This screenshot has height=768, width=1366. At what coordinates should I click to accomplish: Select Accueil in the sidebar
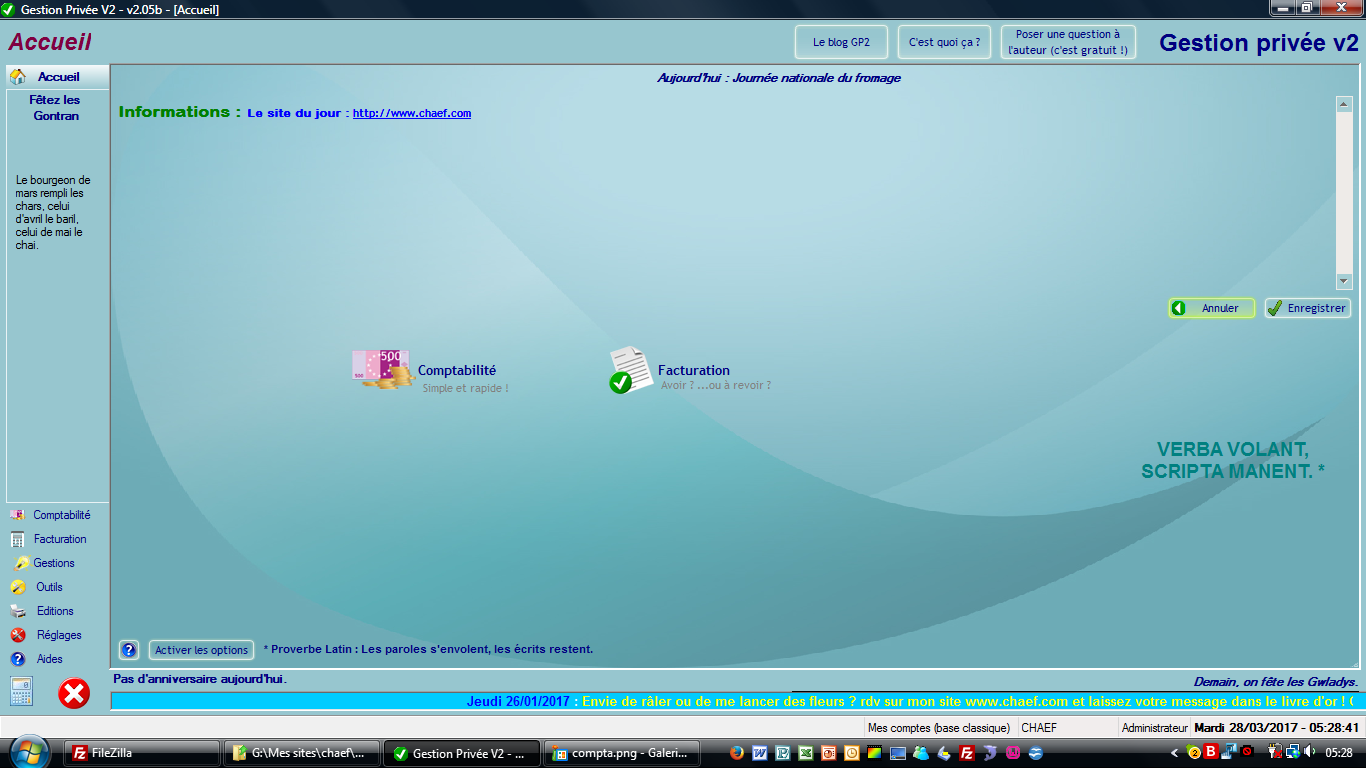[x=58, y=76]
